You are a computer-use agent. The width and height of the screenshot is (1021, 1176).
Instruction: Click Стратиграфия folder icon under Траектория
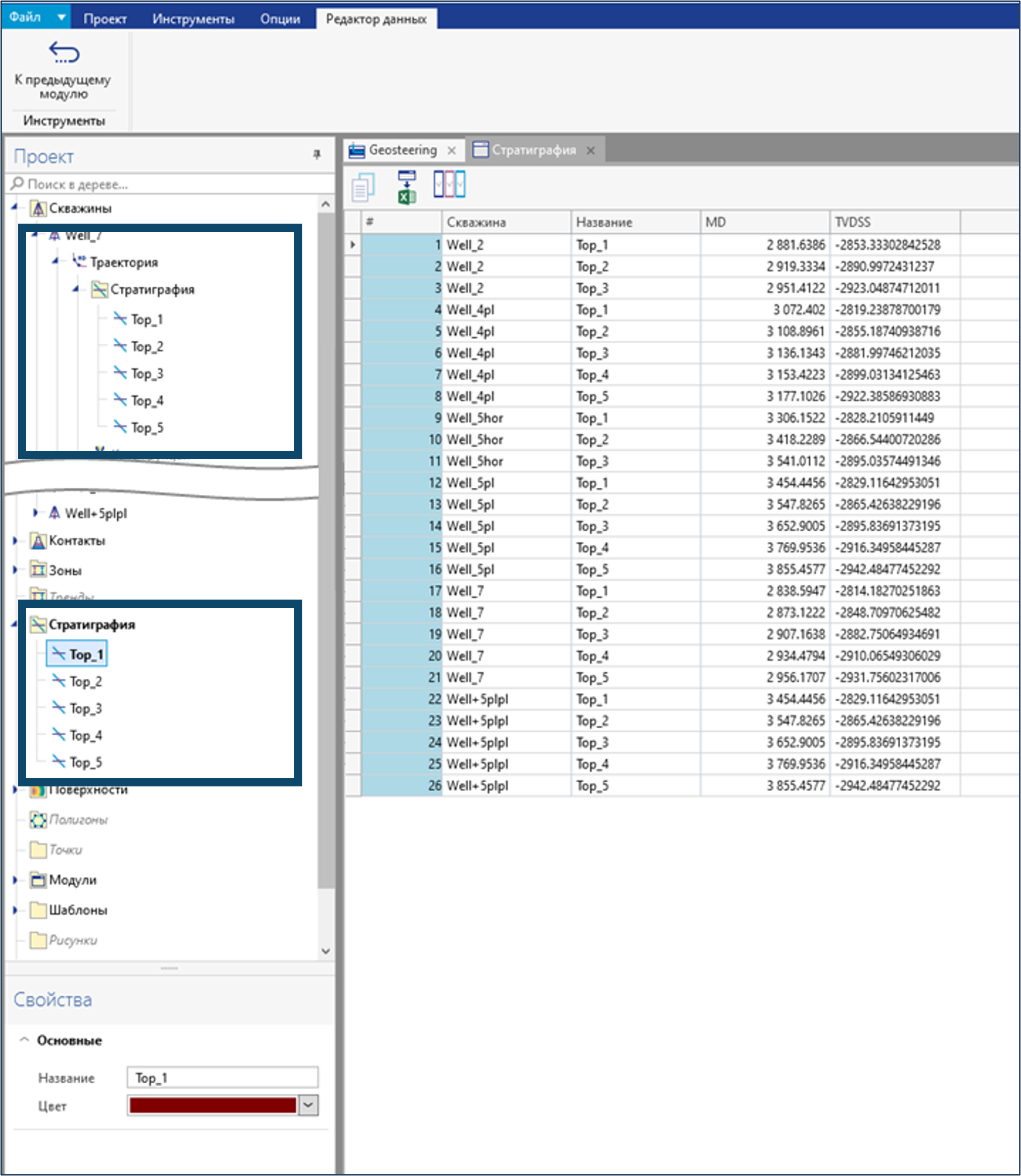(x=99, y=290)
